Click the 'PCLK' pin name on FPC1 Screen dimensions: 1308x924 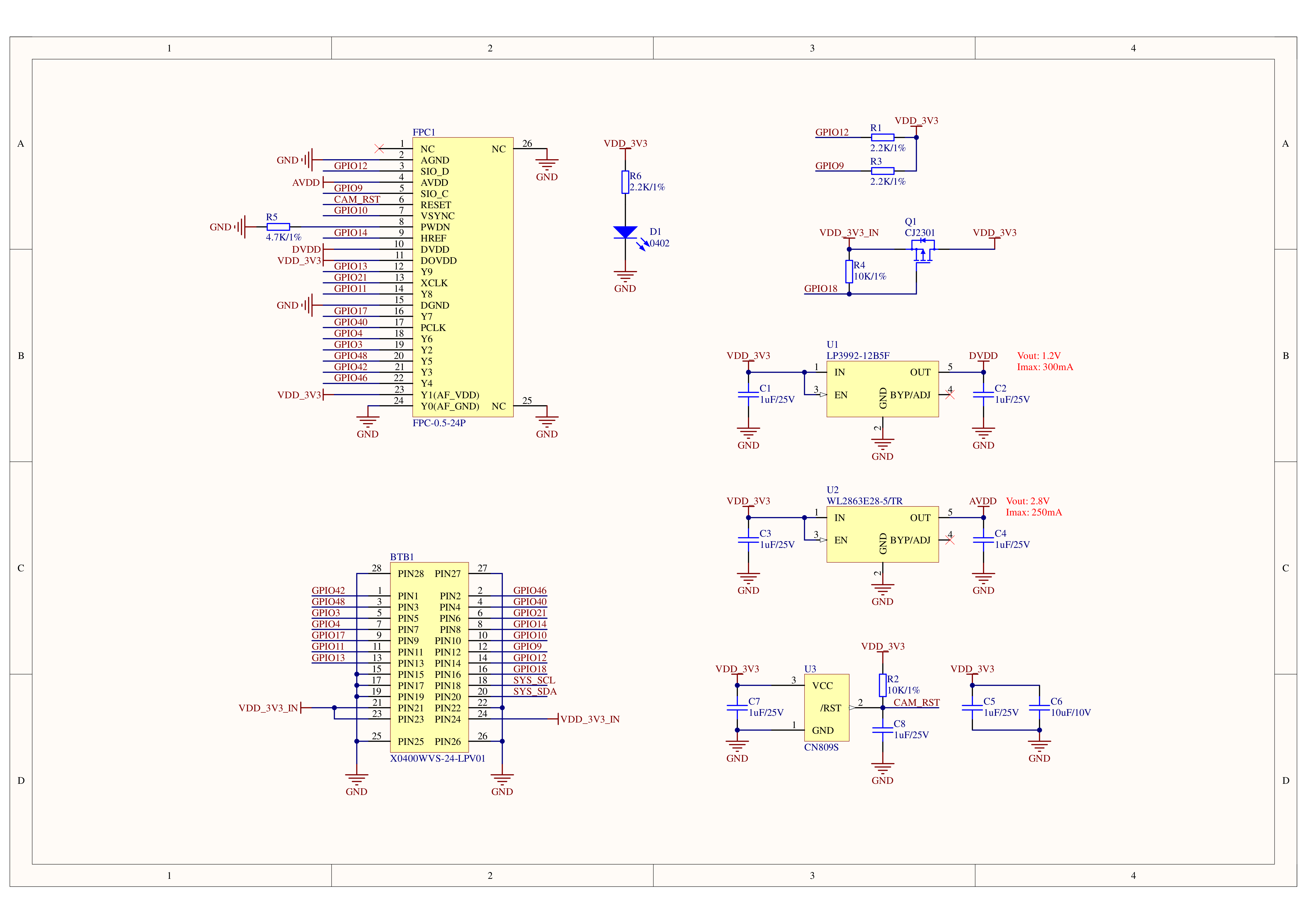point(433,328)
